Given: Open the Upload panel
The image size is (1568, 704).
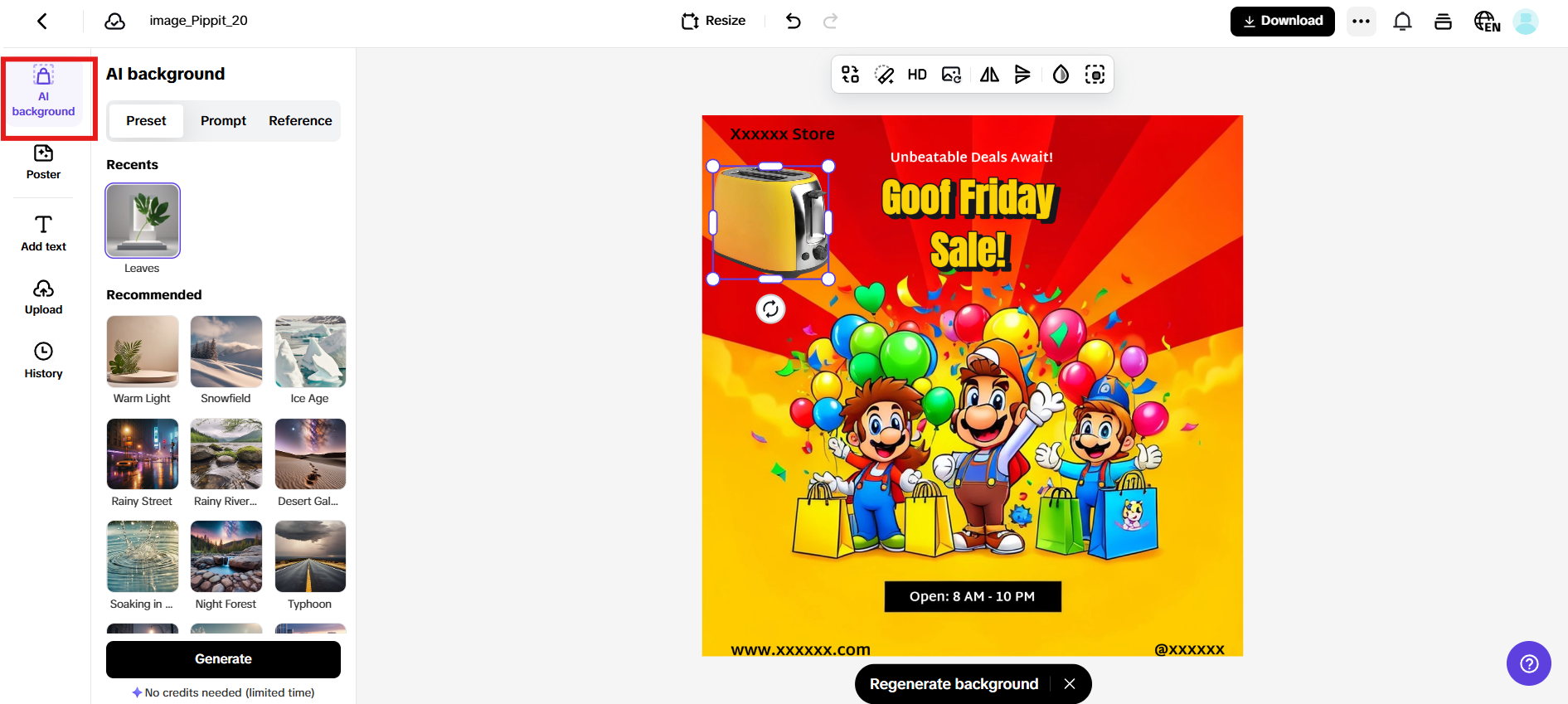Looking at the screenshot, I should click(43, 297).
